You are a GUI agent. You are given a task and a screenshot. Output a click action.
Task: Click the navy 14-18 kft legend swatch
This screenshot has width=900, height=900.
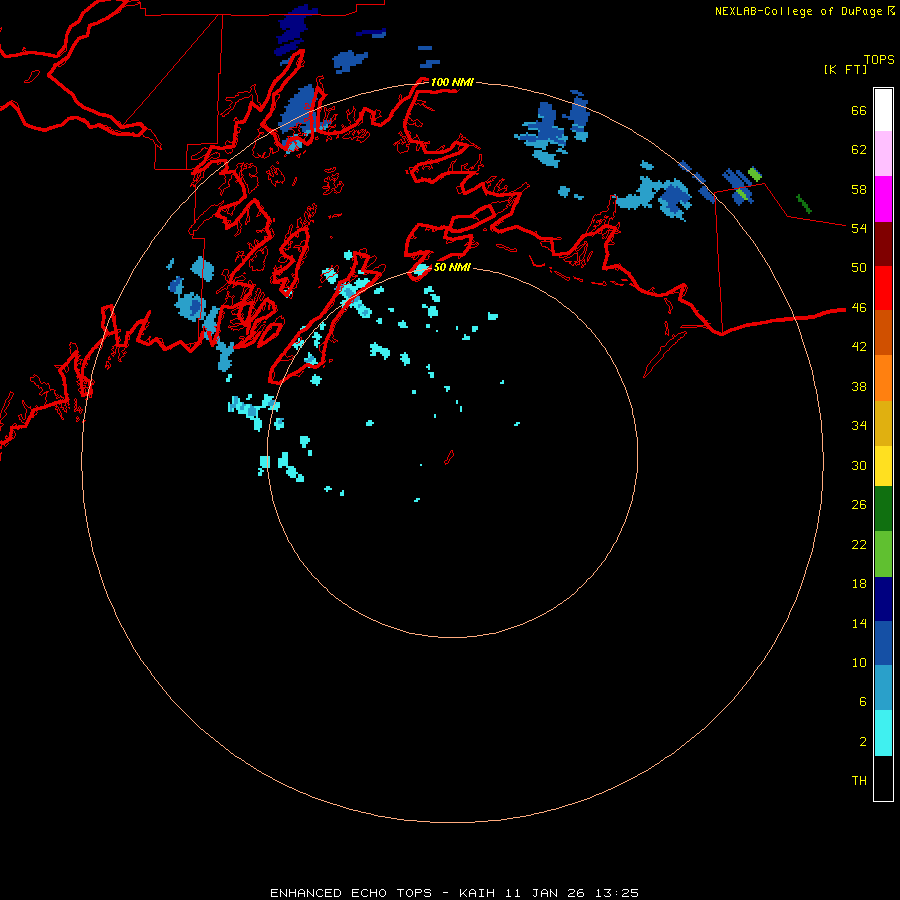coord(883,599)
